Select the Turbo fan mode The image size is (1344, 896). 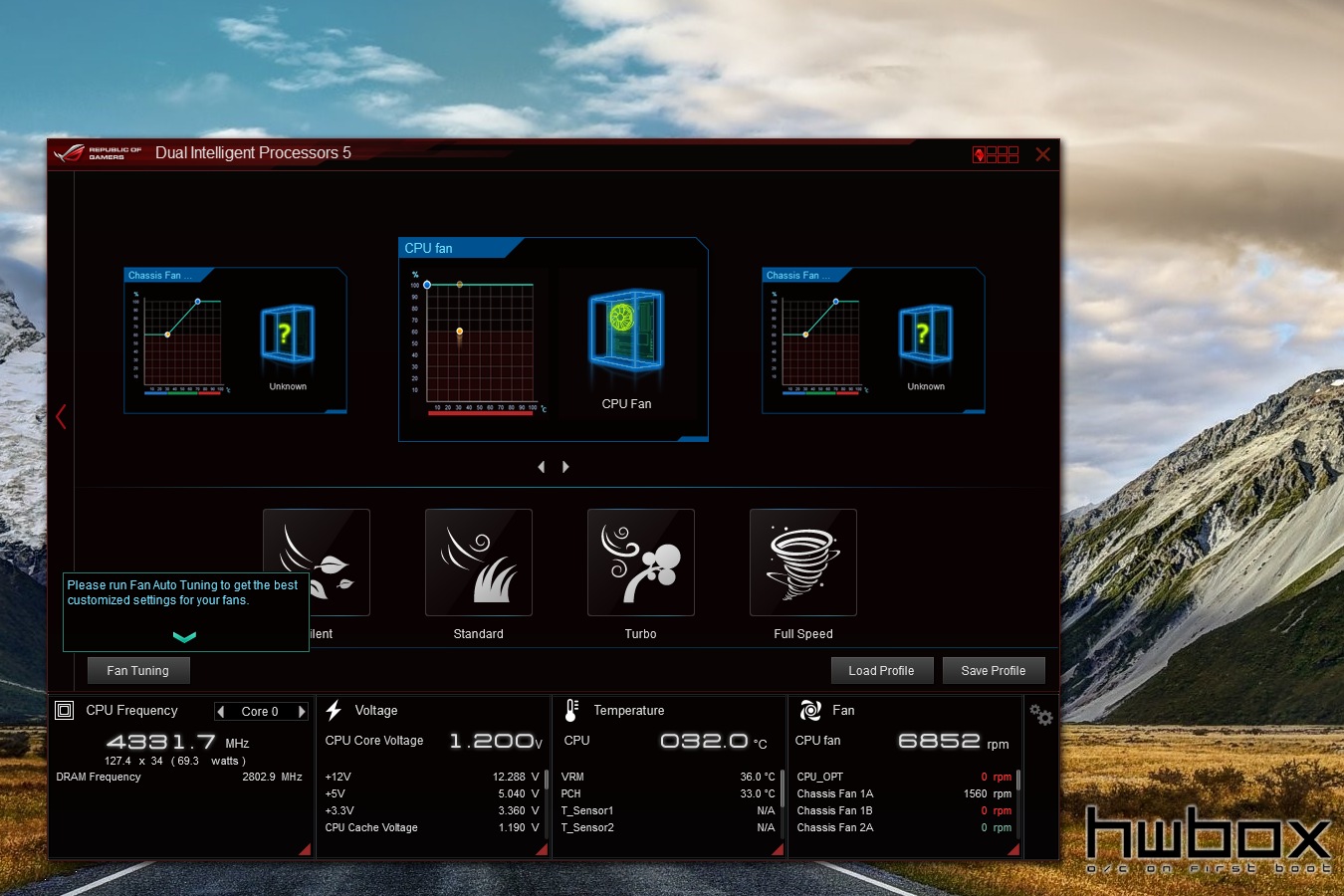coord(641,562)
